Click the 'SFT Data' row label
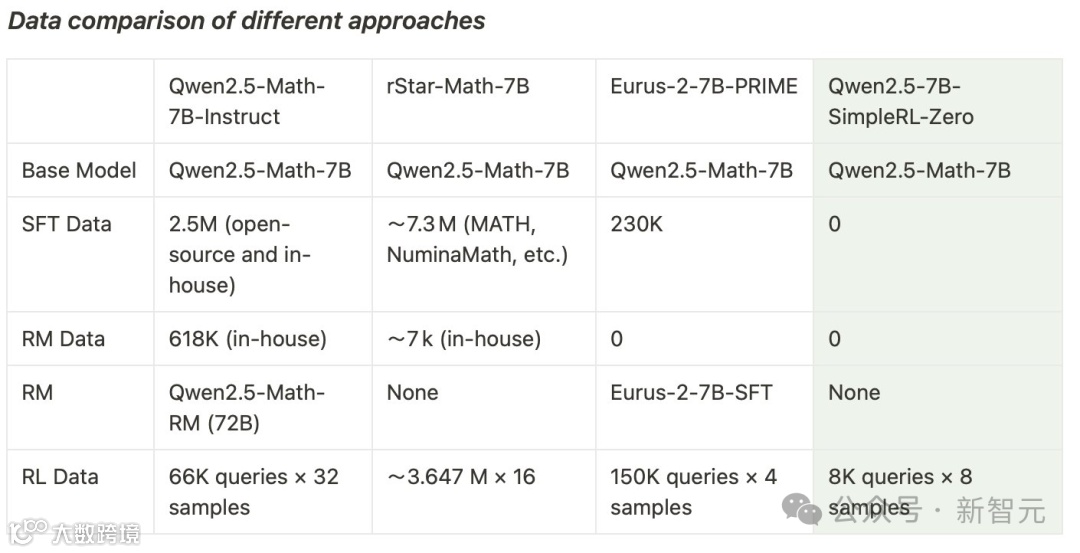Image resolution: width=1080 pixels, height=553 pixels. click(x=66, y=224)
